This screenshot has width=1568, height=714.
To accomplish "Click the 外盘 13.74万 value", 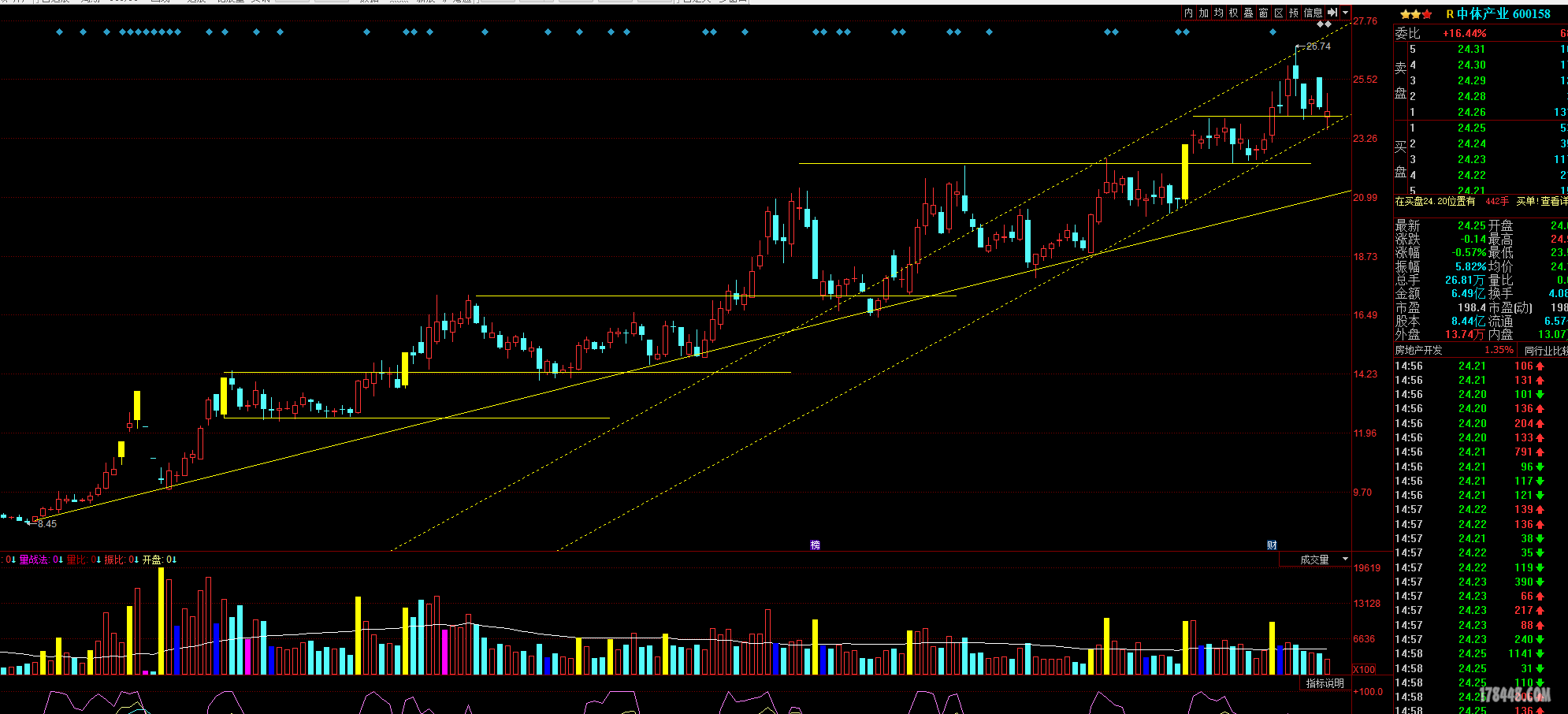I will click(1466, 334).
